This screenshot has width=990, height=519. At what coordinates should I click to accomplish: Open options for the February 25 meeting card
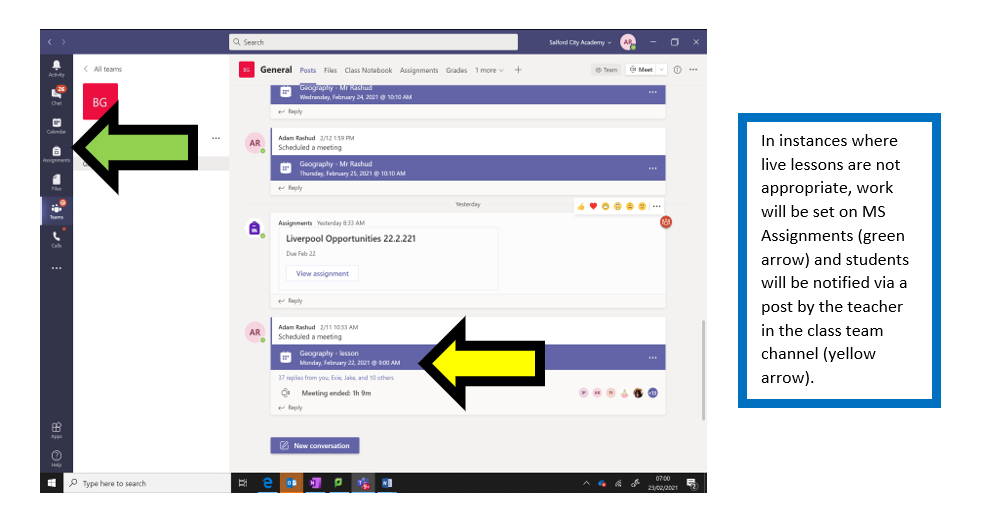click(652, 168)
